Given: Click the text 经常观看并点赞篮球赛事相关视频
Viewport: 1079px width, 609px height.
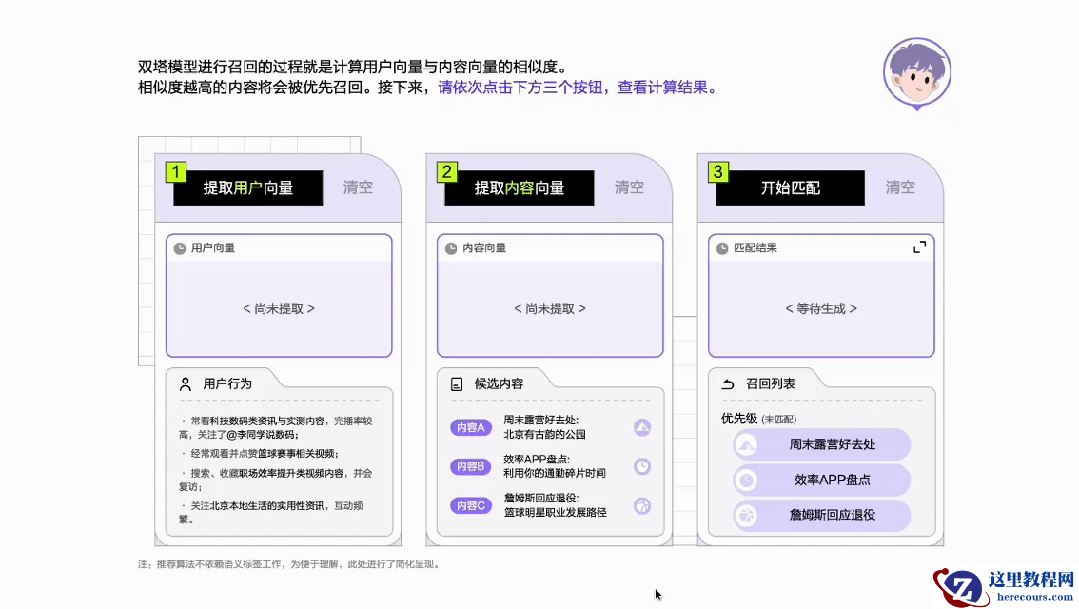Looking at the screenshot, I should point(260,453).
